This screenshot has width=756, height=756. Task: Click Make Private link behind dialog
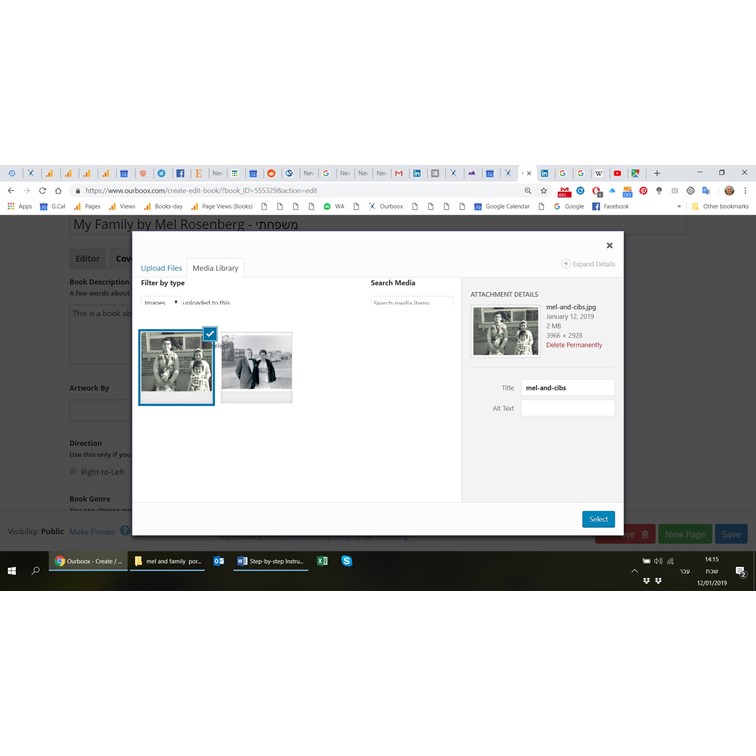tap(92, 532)
